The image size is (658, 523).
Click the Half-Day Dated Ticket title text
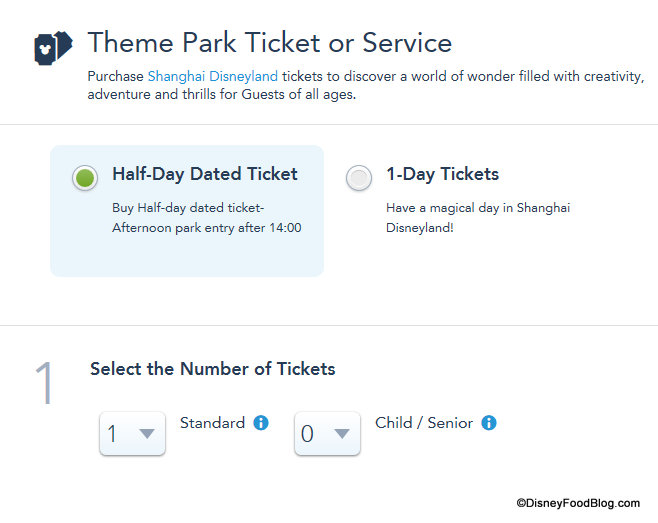coord(205,174)
